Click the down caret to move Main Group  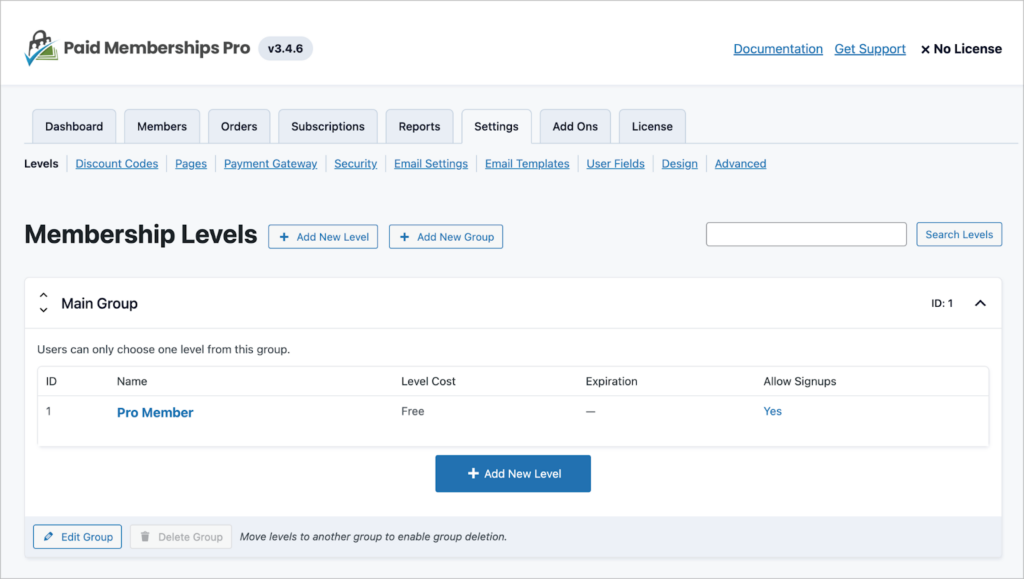43,309
